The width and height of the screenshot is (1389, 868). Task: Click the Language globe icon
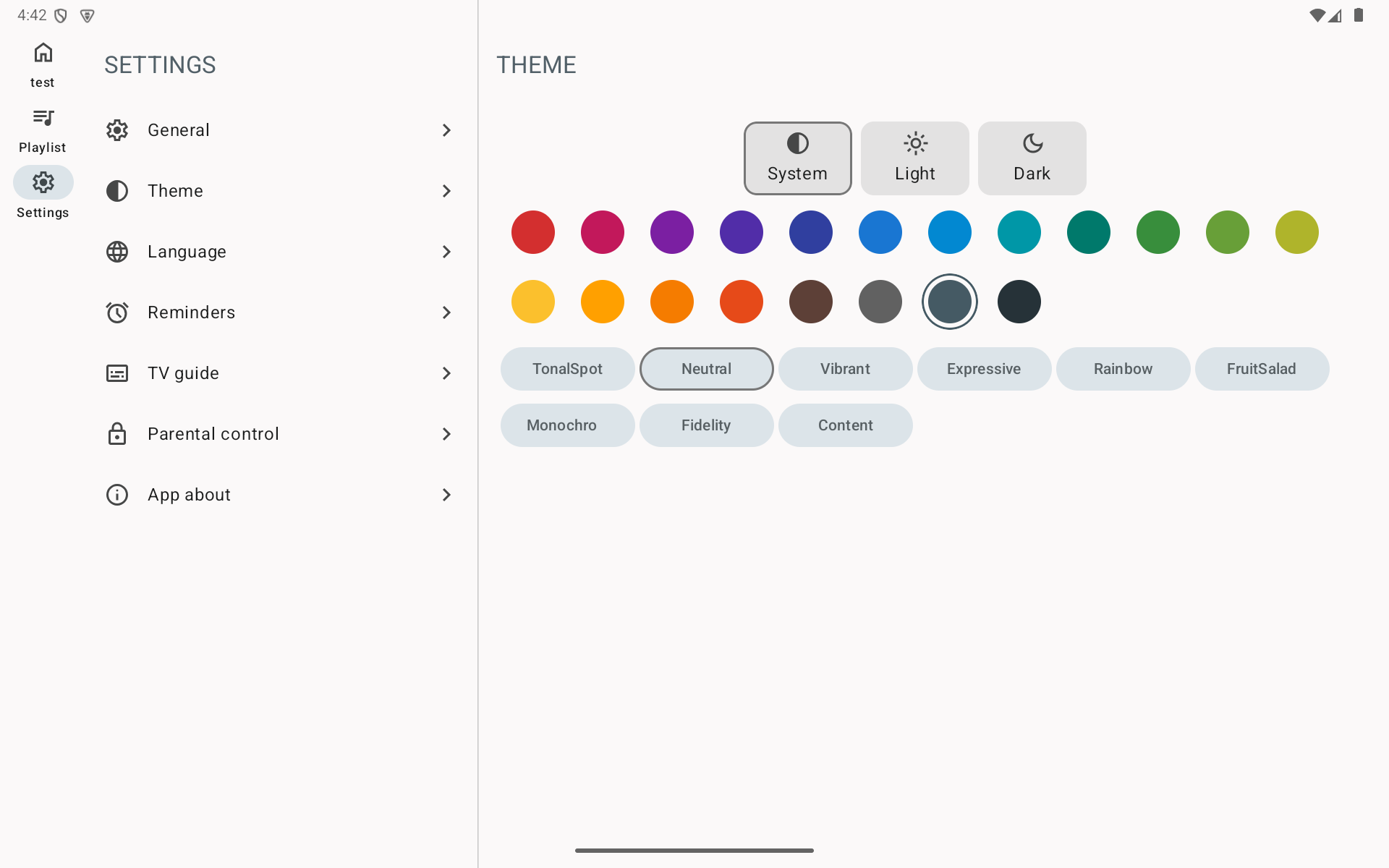pos(117,252)
